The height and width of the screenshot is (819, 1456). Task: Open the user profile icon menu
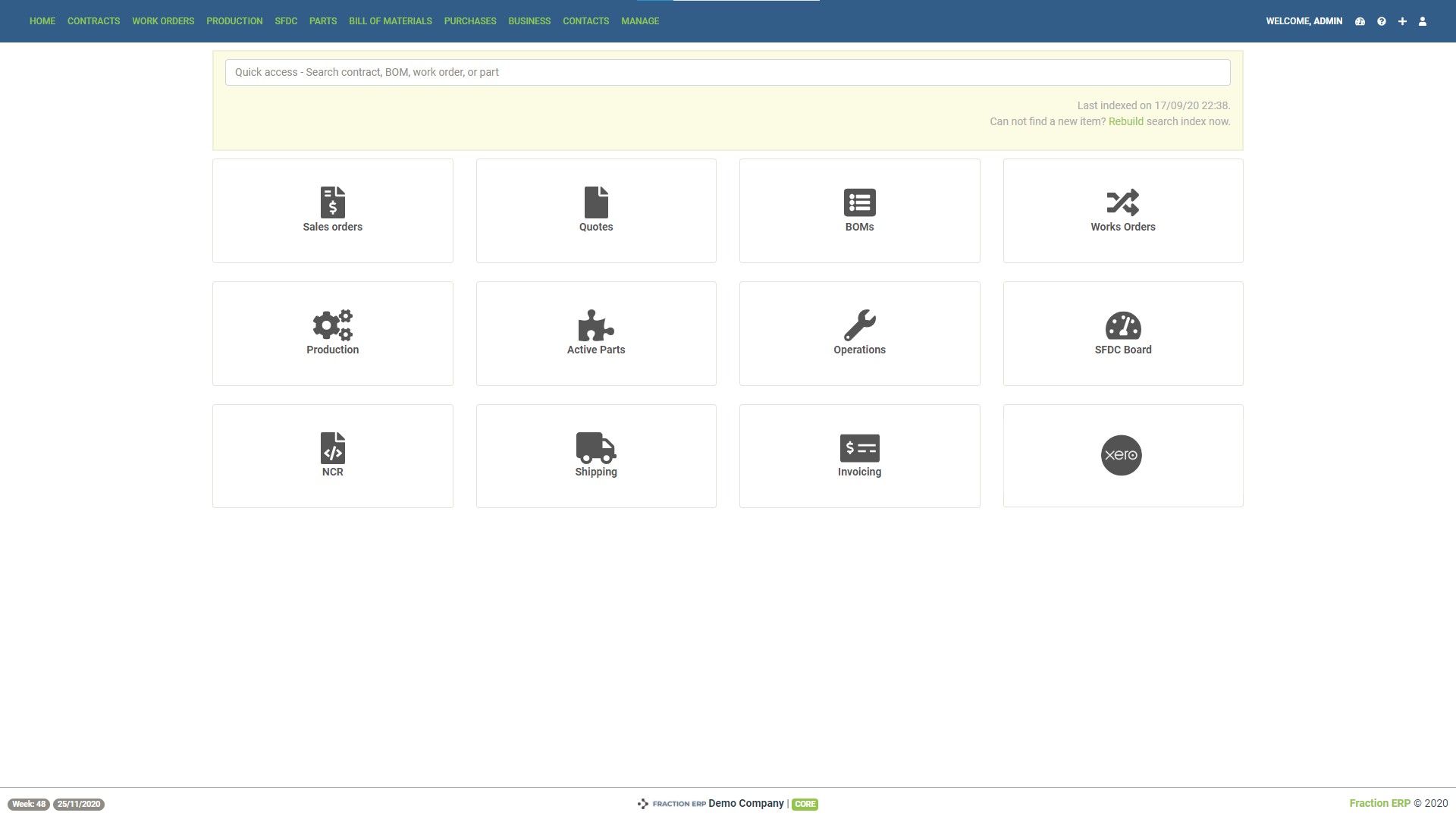[1423, 21]
